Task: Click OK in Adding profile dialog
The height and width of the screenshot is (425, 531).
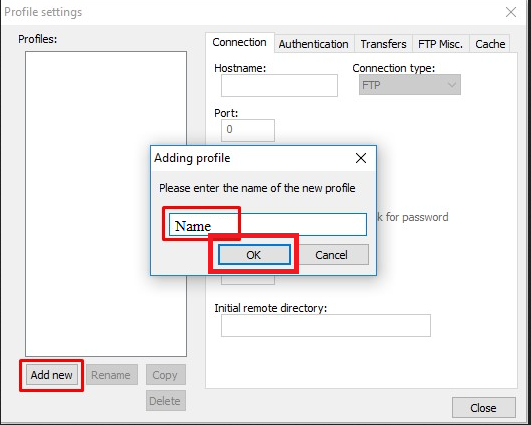Action: pos(254,255)
